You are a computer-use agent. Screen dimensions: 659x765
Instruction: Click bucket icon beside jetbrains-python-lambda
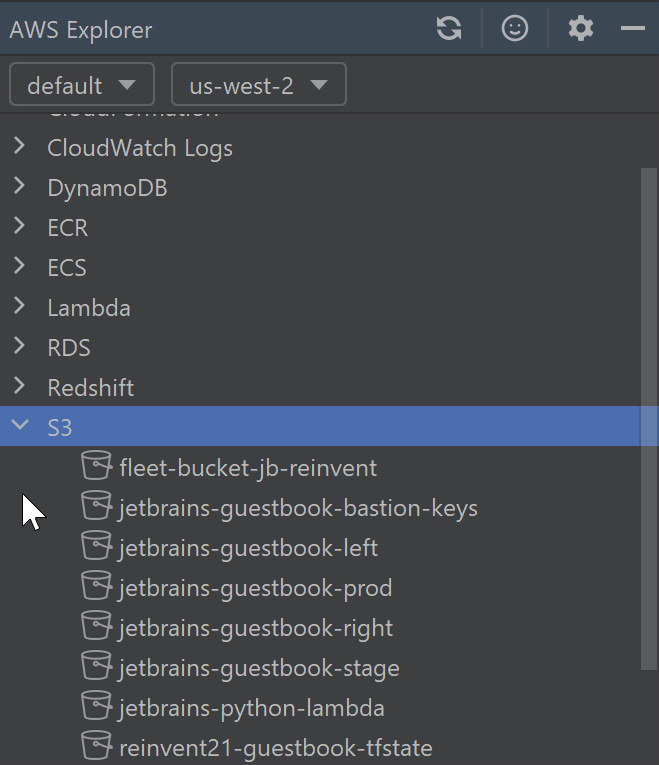click(x=96, y=706)
